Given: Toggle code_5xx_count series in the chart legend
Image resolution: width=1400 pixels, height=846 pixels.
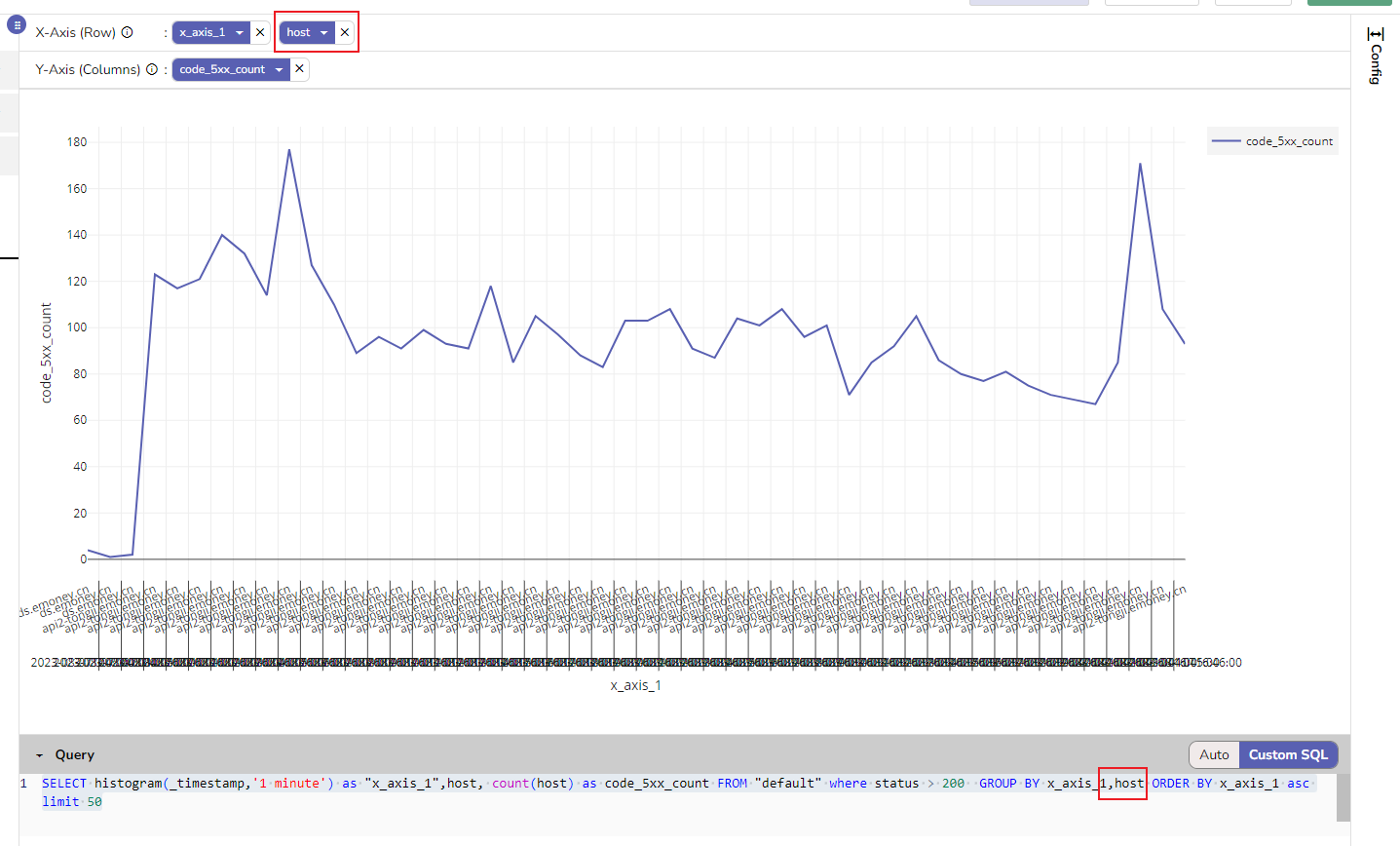Looking at the screenshot, I should tap(1271, 140).
